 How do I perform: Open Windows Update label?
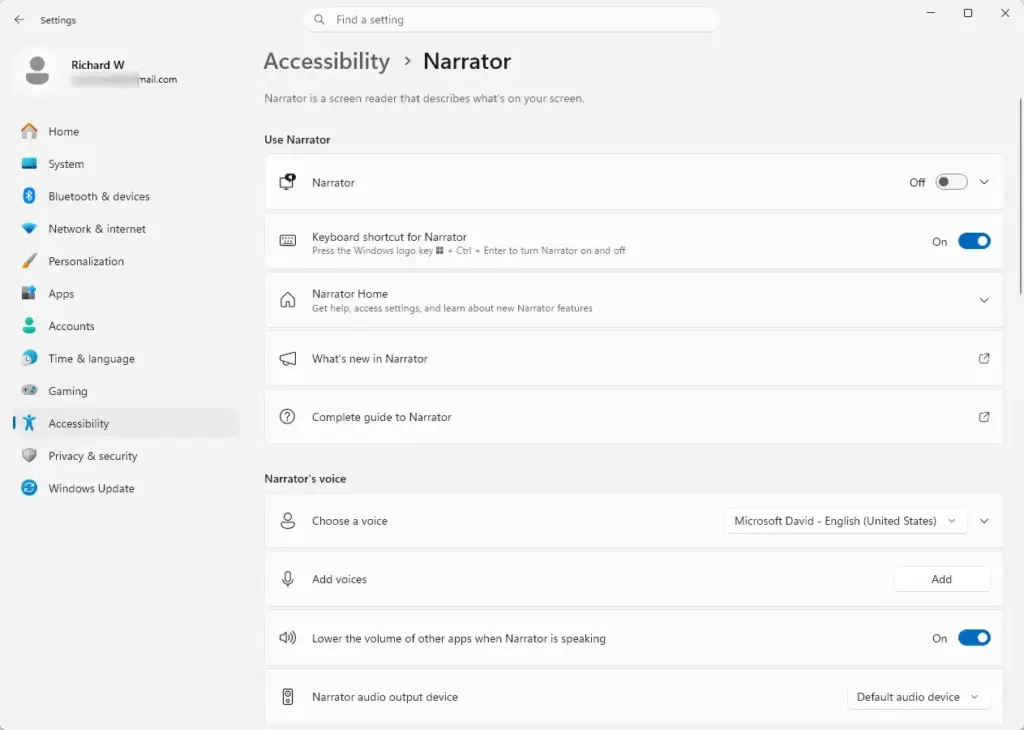91,488
